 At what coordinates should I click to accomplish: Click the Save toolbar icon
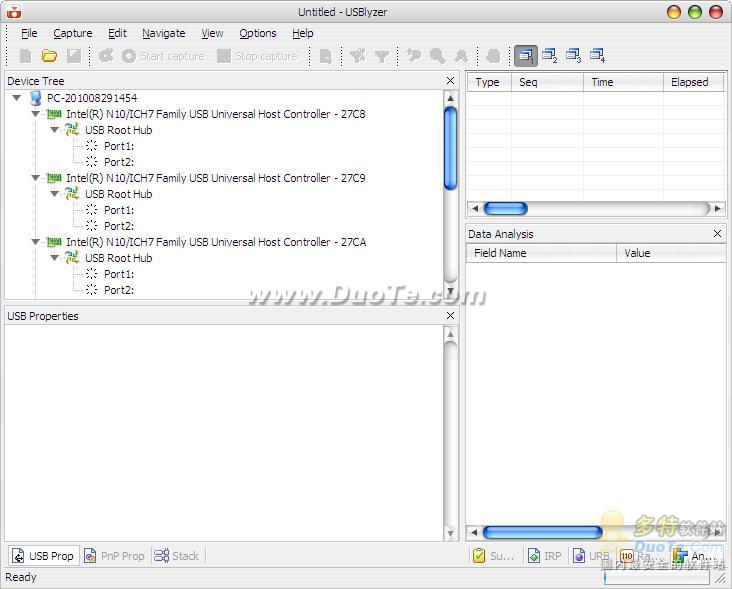click(x=74, y=56)
